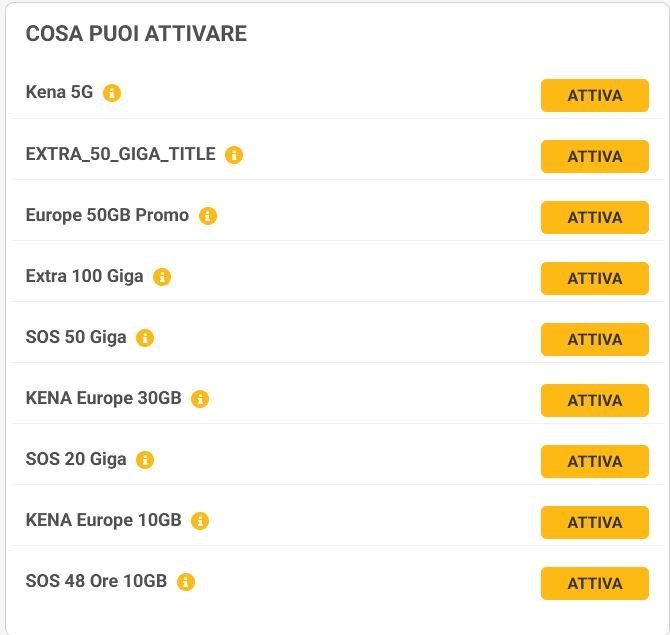
Task: Show info for SOS 20 Giga
Action: click(145, 460)
